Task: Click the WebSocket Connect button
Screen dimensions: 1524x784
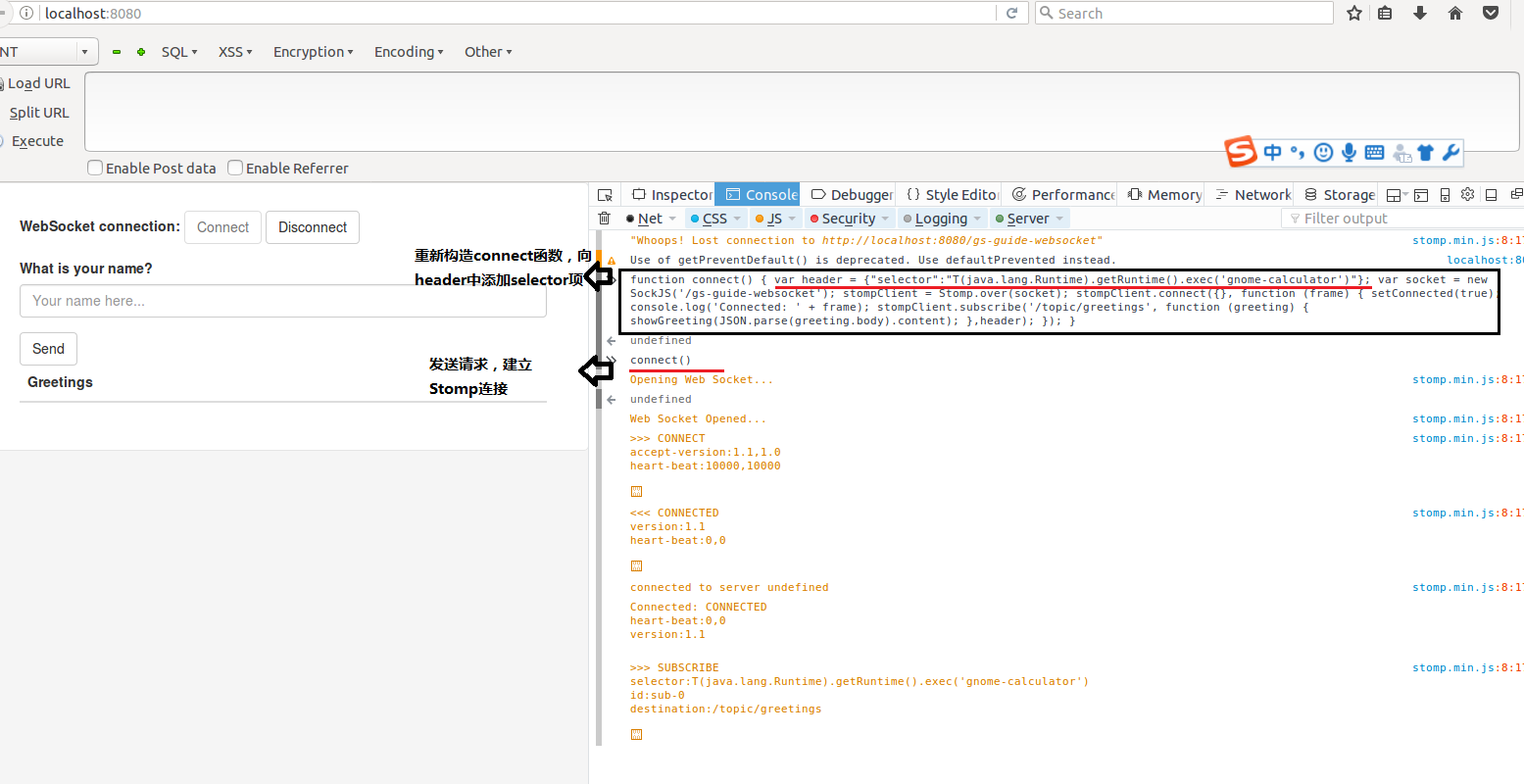Action: click(x=222, y=227)
